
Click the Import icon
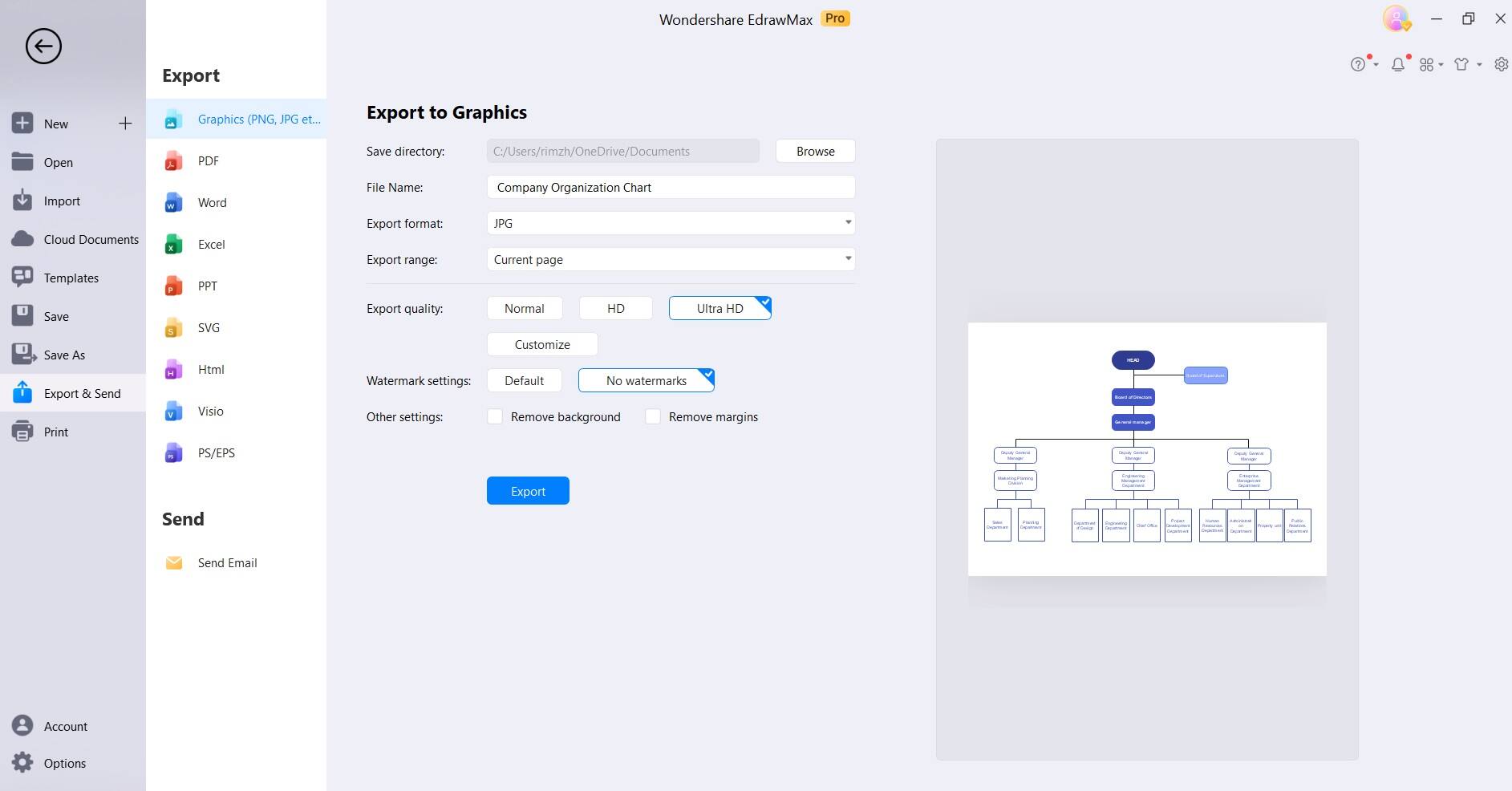coord(22,200)
